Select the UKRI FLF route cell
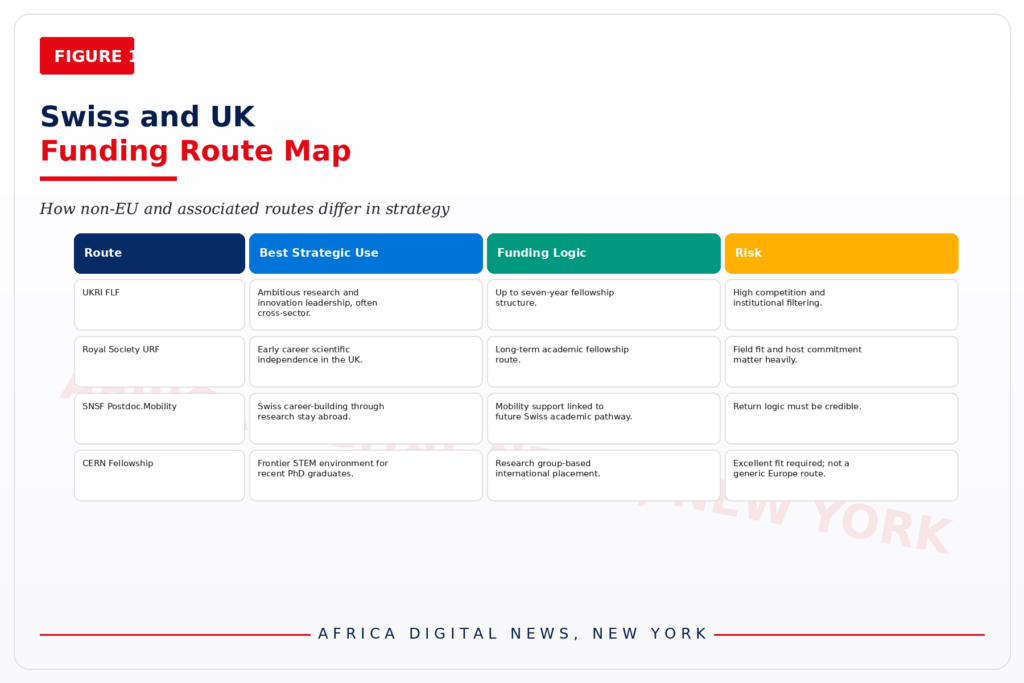This screenshot has width=1024, height=683. point(159,305)
